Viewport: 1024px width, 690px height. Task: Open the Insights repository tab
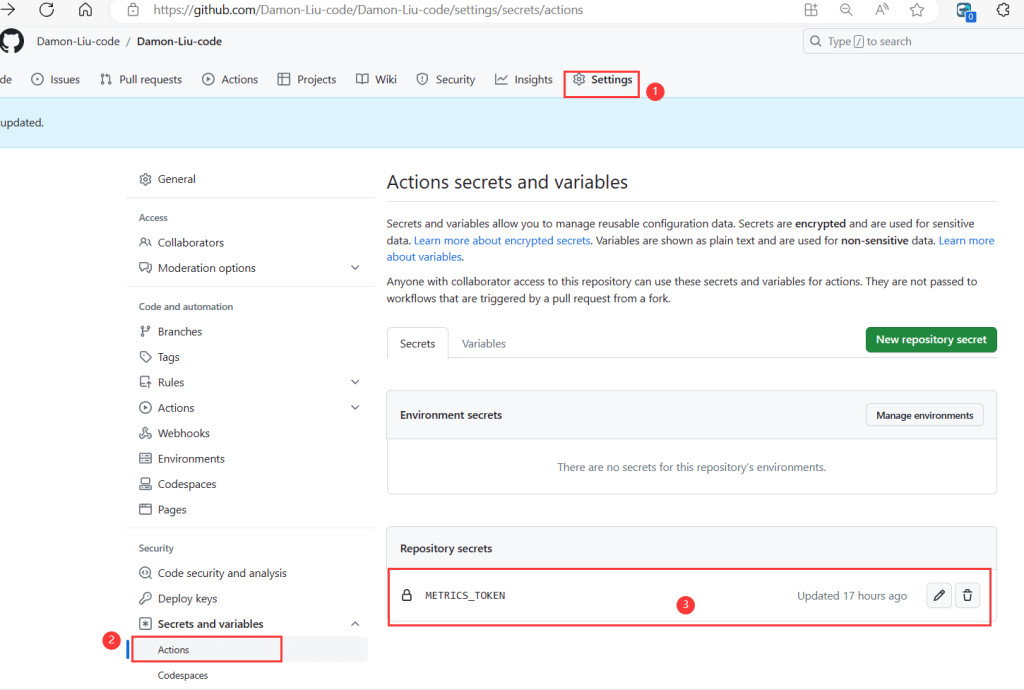(x=524, y=80)
